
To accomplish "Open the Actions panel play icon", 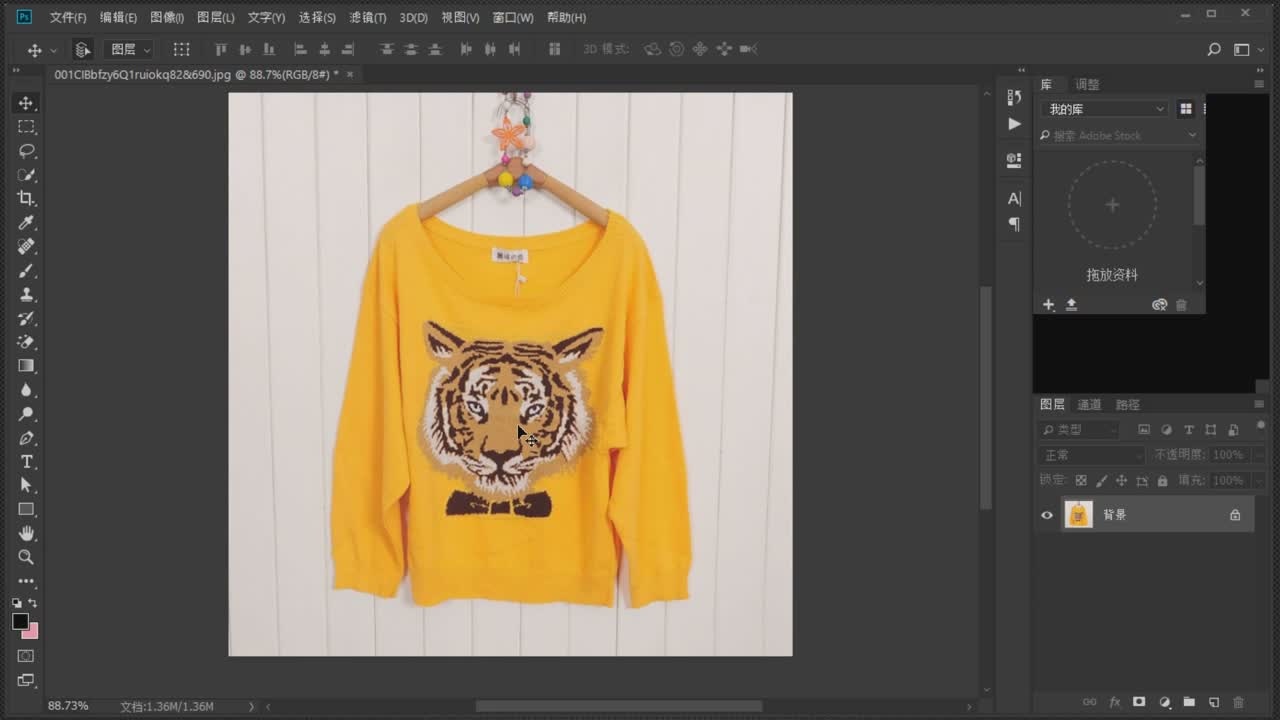I will coord(1014,124).
